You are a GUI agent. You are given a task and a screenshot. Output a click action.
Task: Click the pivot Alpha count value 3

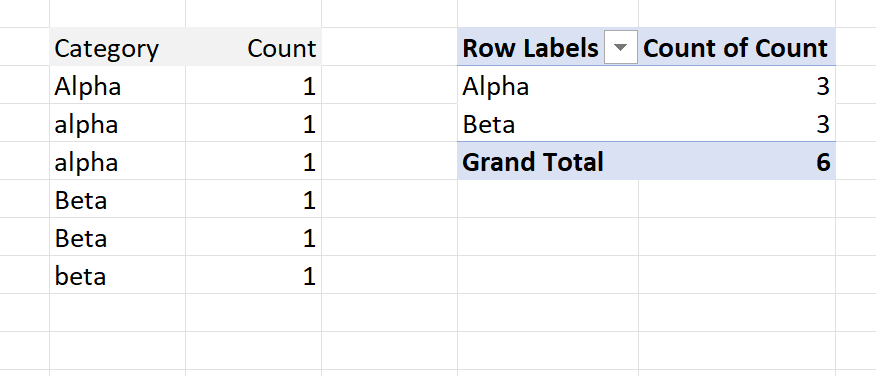(736, 85)
